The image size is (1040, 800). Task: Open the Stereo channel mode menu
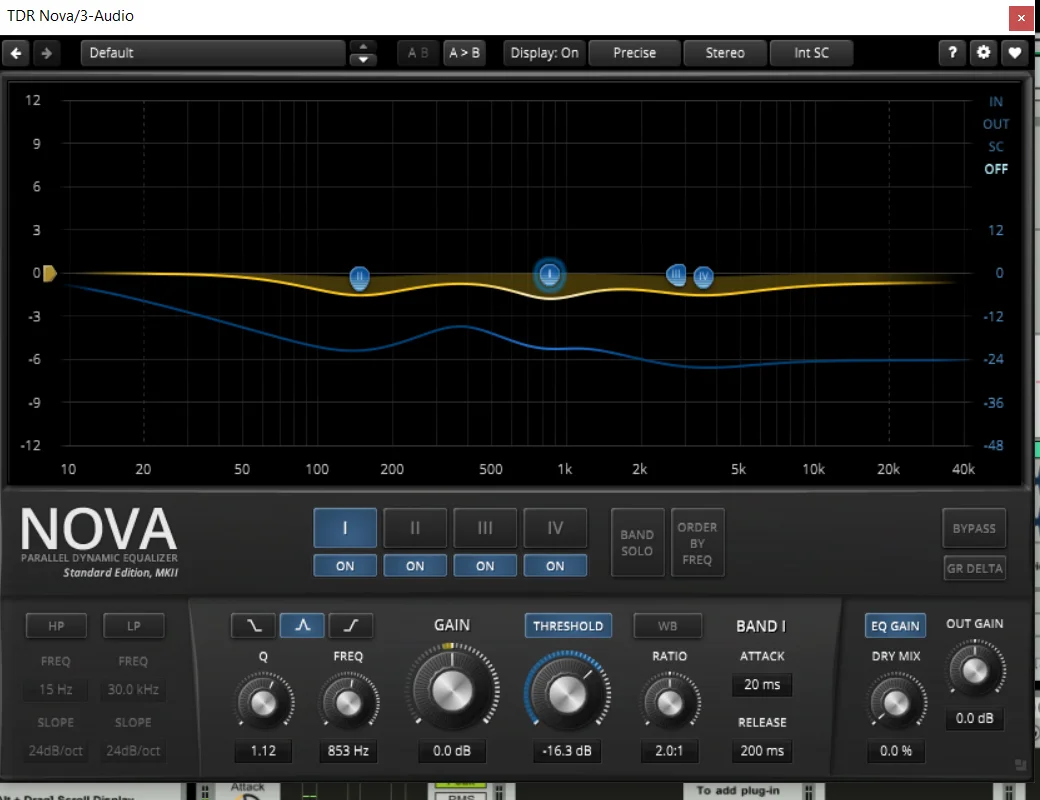[x=725, y=53]
